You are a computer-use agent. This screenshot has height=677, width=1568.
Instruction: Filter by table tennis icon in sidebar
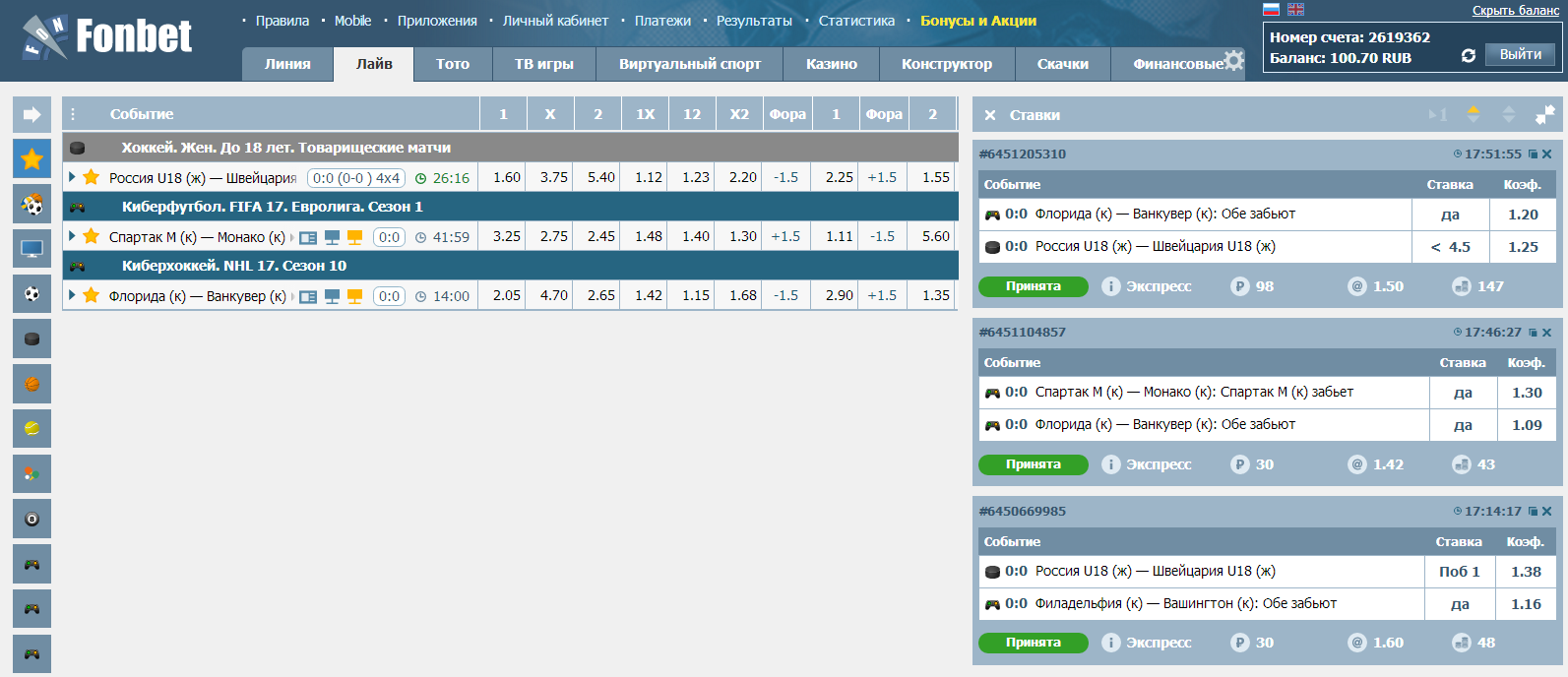31,473
